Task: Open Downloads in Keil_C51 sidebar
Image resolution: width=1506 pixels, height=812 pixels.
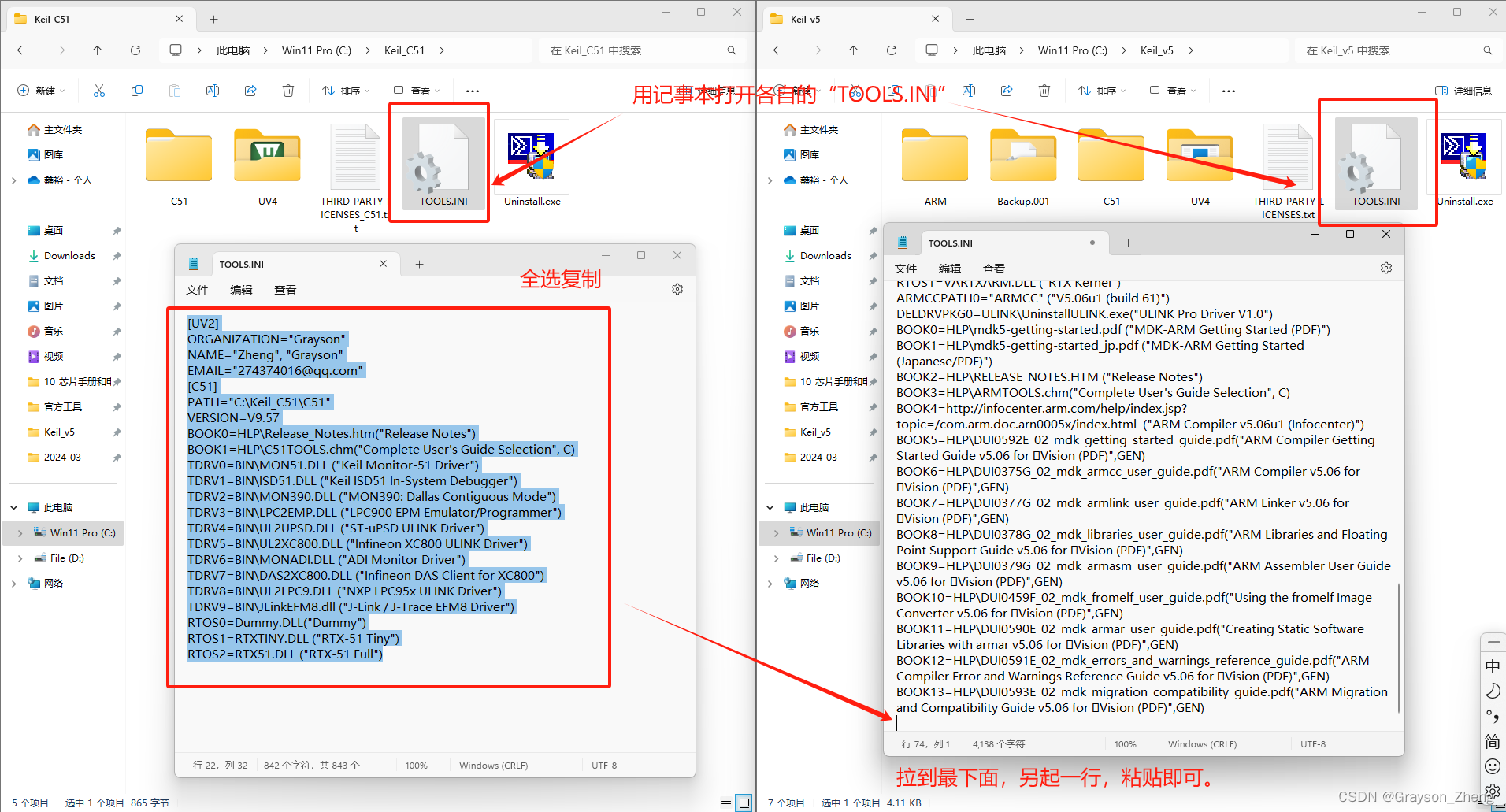Action: (69, 256)
